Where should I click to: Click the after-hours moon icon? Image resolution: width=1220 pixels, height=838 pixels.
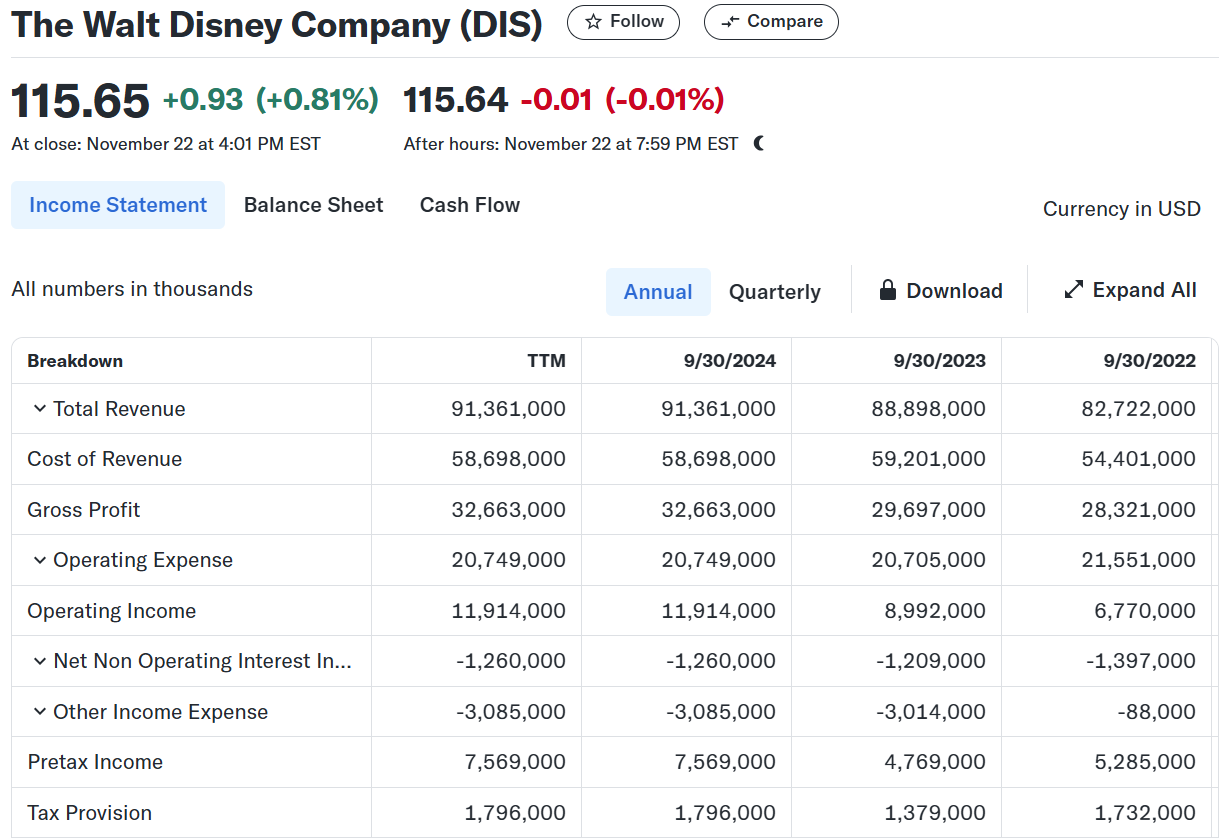[759, 144]
